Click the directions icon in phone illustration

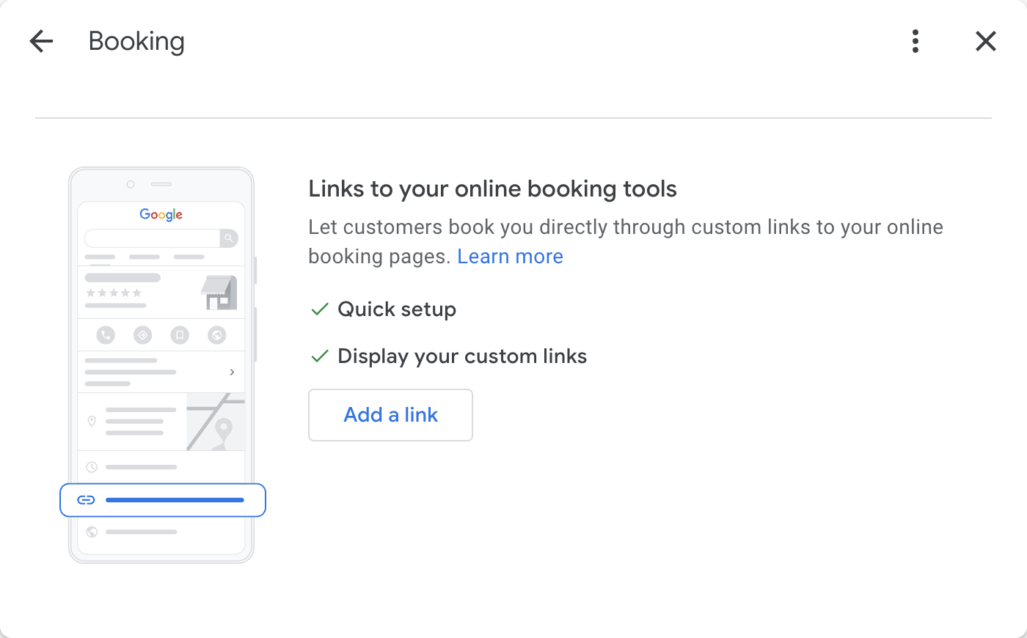142,335
